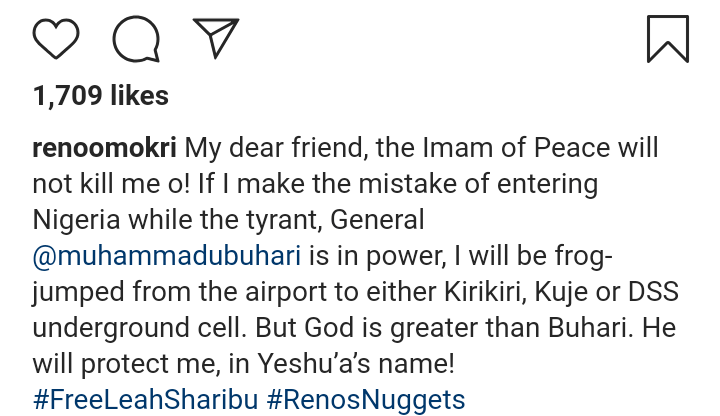The width and height of the screenshot is (720, 416).
Task: Open the renoomokri profile from the caption
Action: (105, 148)
